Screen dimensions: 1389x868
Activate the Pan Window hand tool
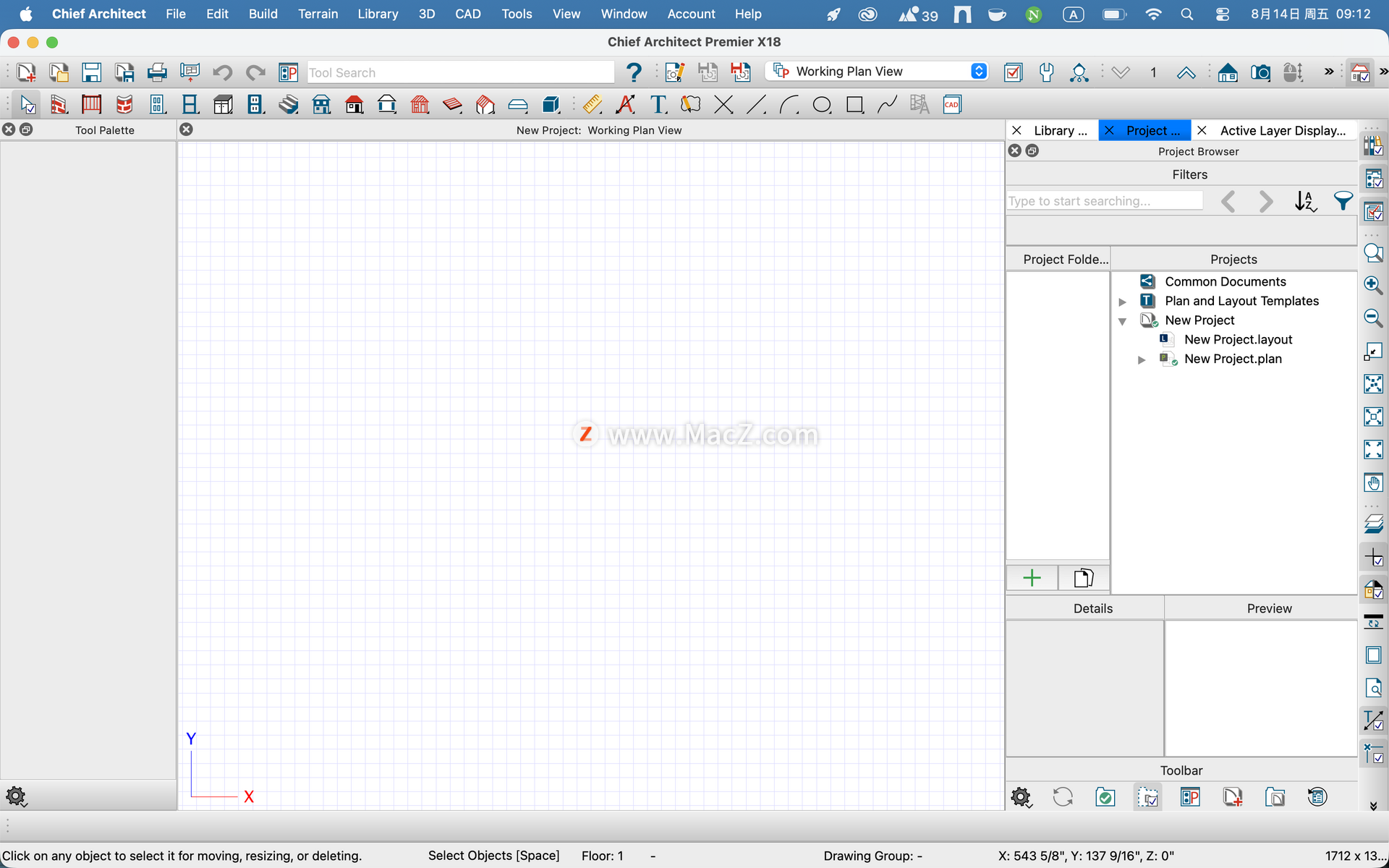tap(1373, 482)
